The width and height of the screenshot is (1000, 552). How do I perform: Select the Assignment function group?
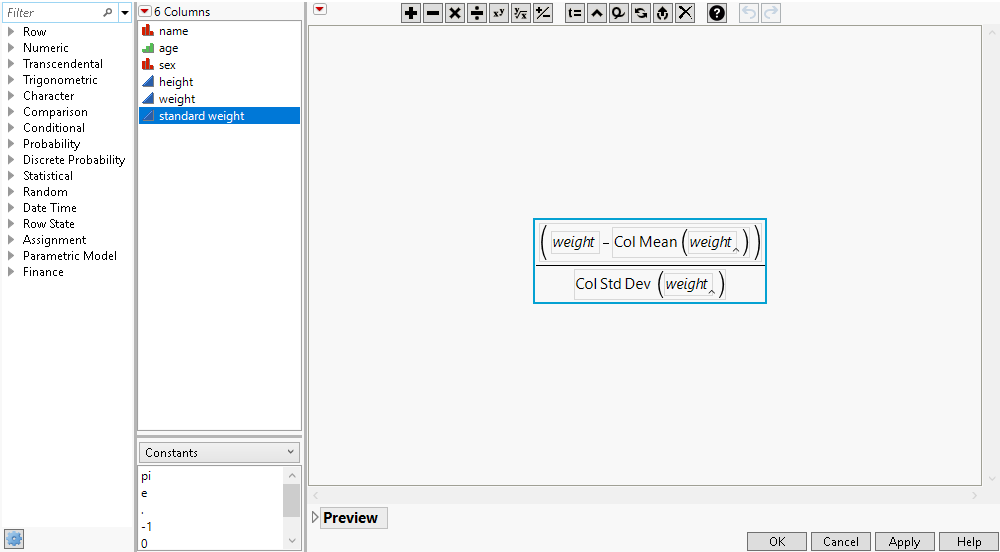coord(54,240)
